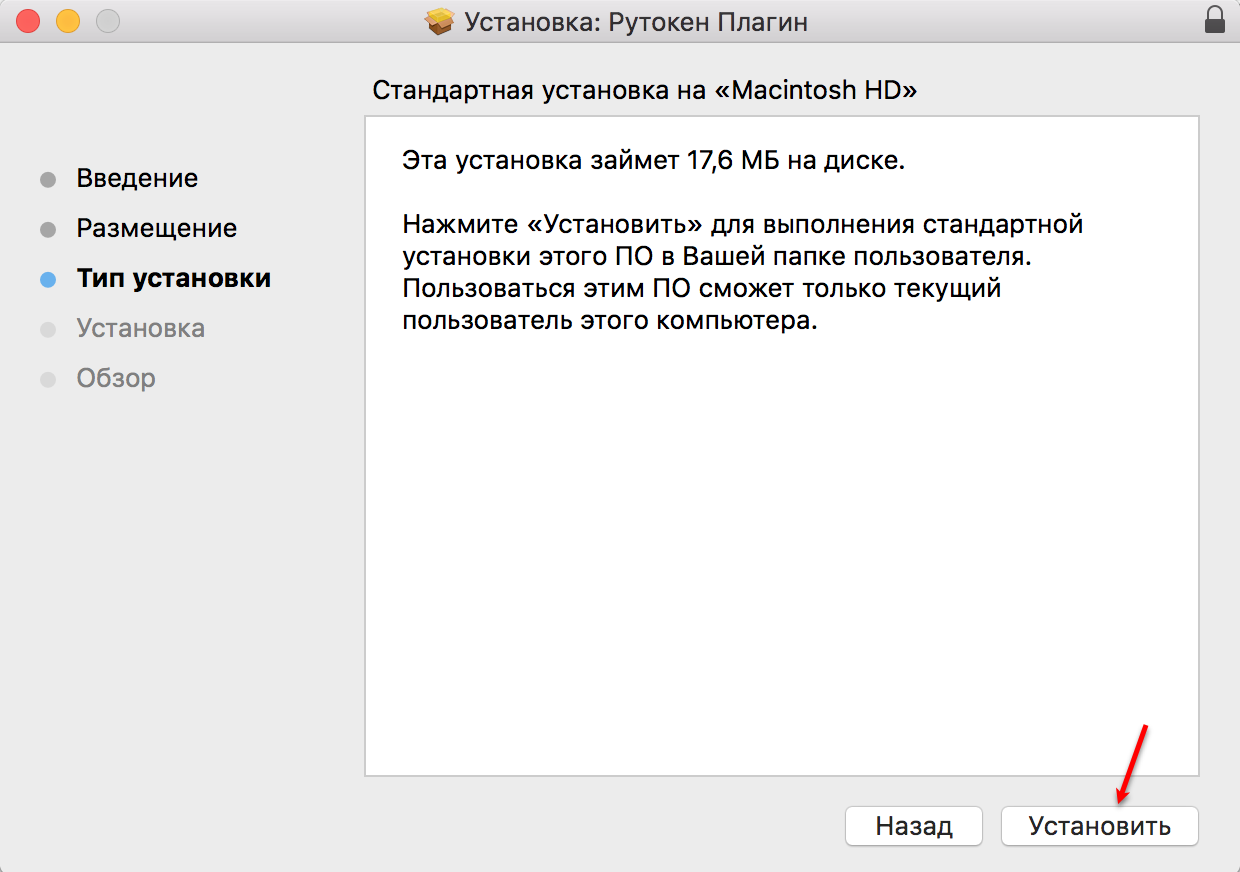Click the dimmed bullet beside Установка
The width and height of the screenshot is (1240, 872).
click(x=48, y=330)
